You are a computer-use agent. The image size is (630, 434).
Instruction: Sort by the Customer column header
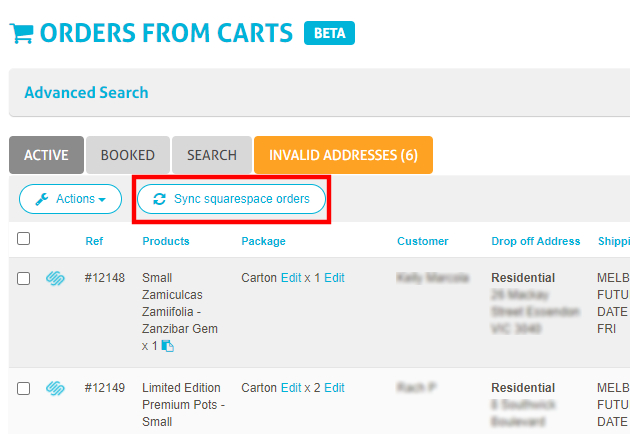coord(423,241)
